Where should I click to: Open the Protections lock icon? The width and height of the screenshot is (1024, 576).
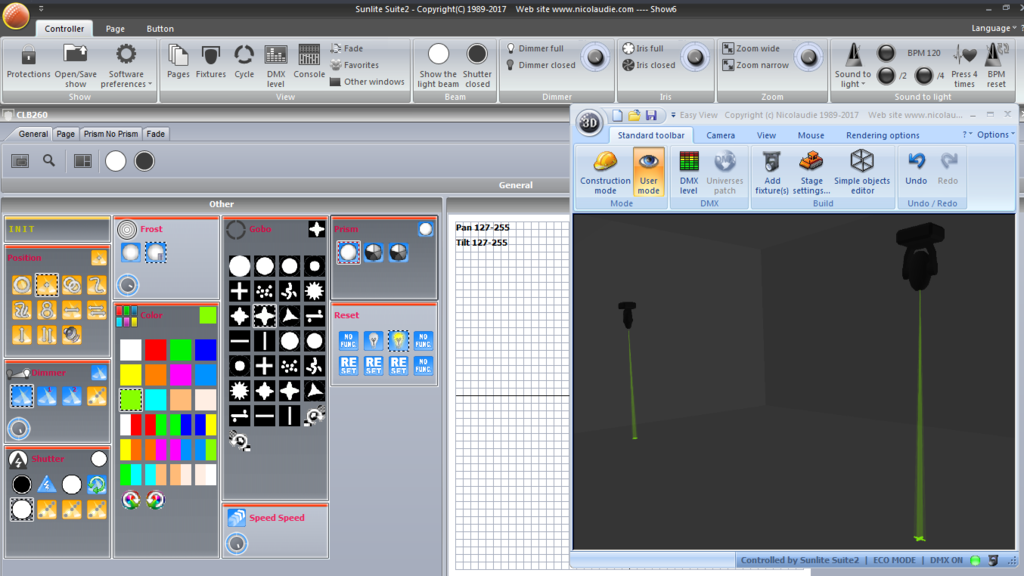click(x=28, y=62)
